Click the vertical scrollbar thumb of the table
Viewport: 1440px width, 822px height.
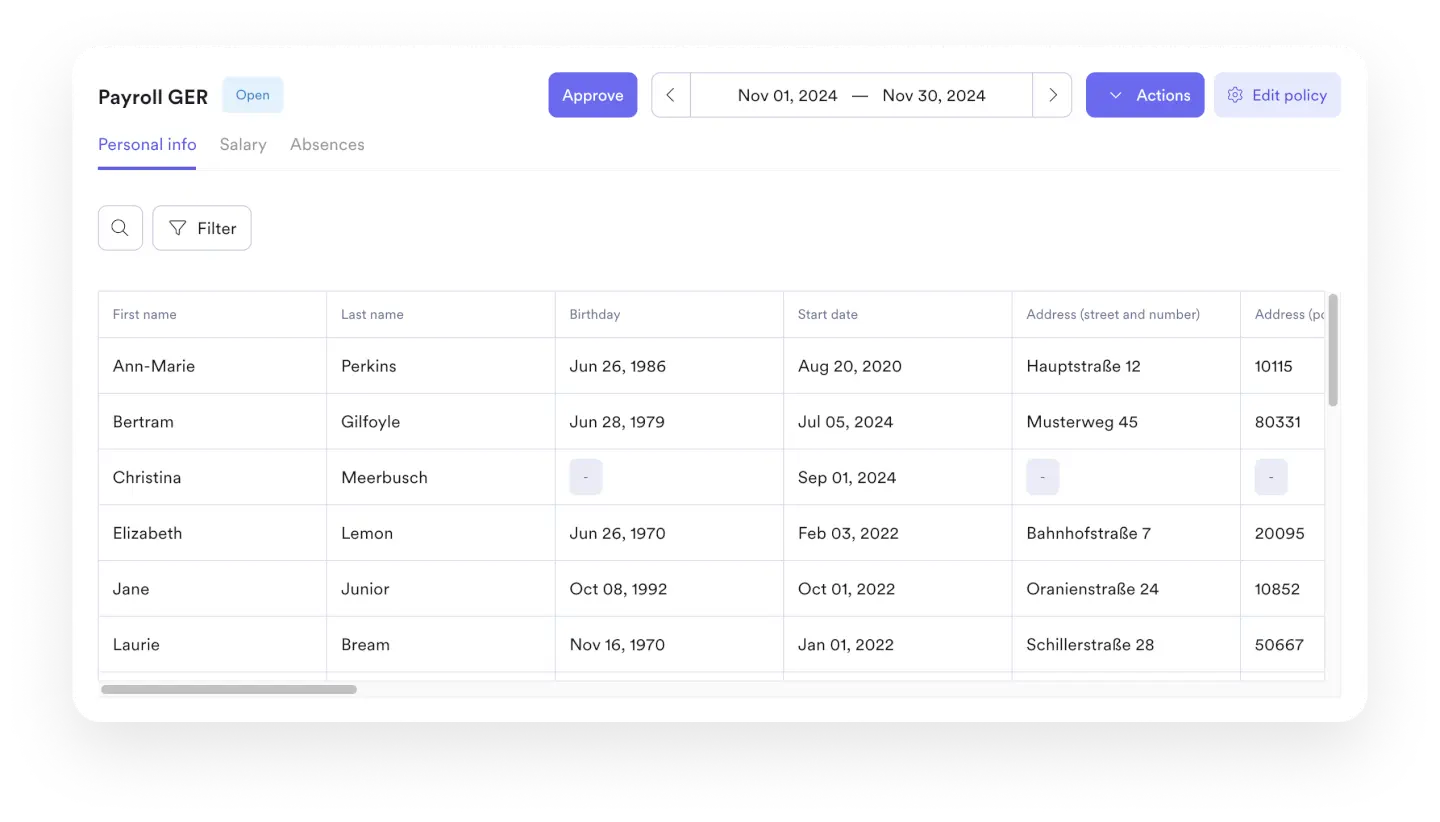(1333, 350)
